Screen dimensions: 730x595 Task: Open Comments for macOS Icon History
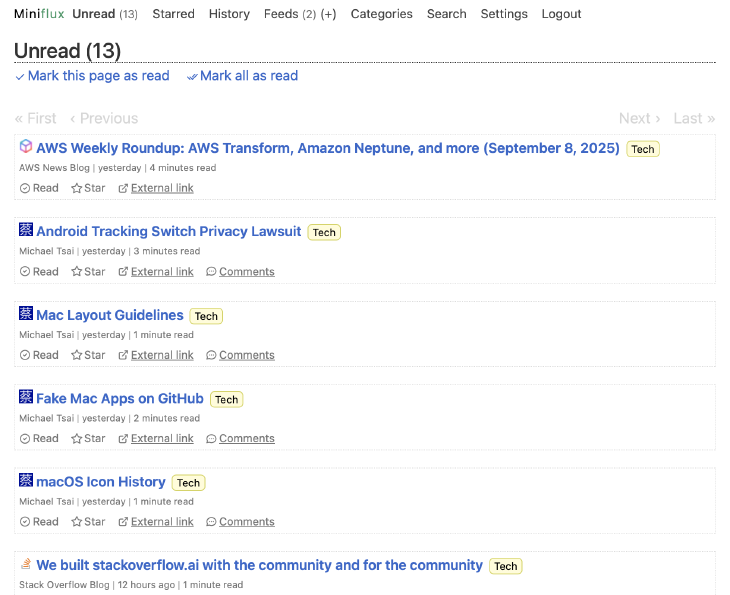[240, 522]
